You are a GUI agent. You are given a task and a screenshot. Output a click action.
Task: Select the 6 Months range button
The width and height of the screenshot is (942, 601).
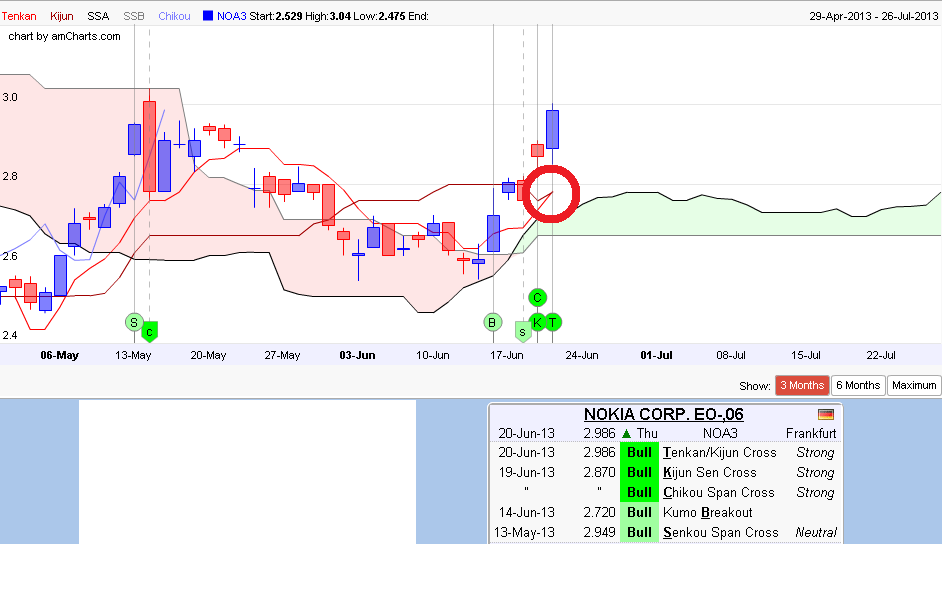[x=858, y=385]
